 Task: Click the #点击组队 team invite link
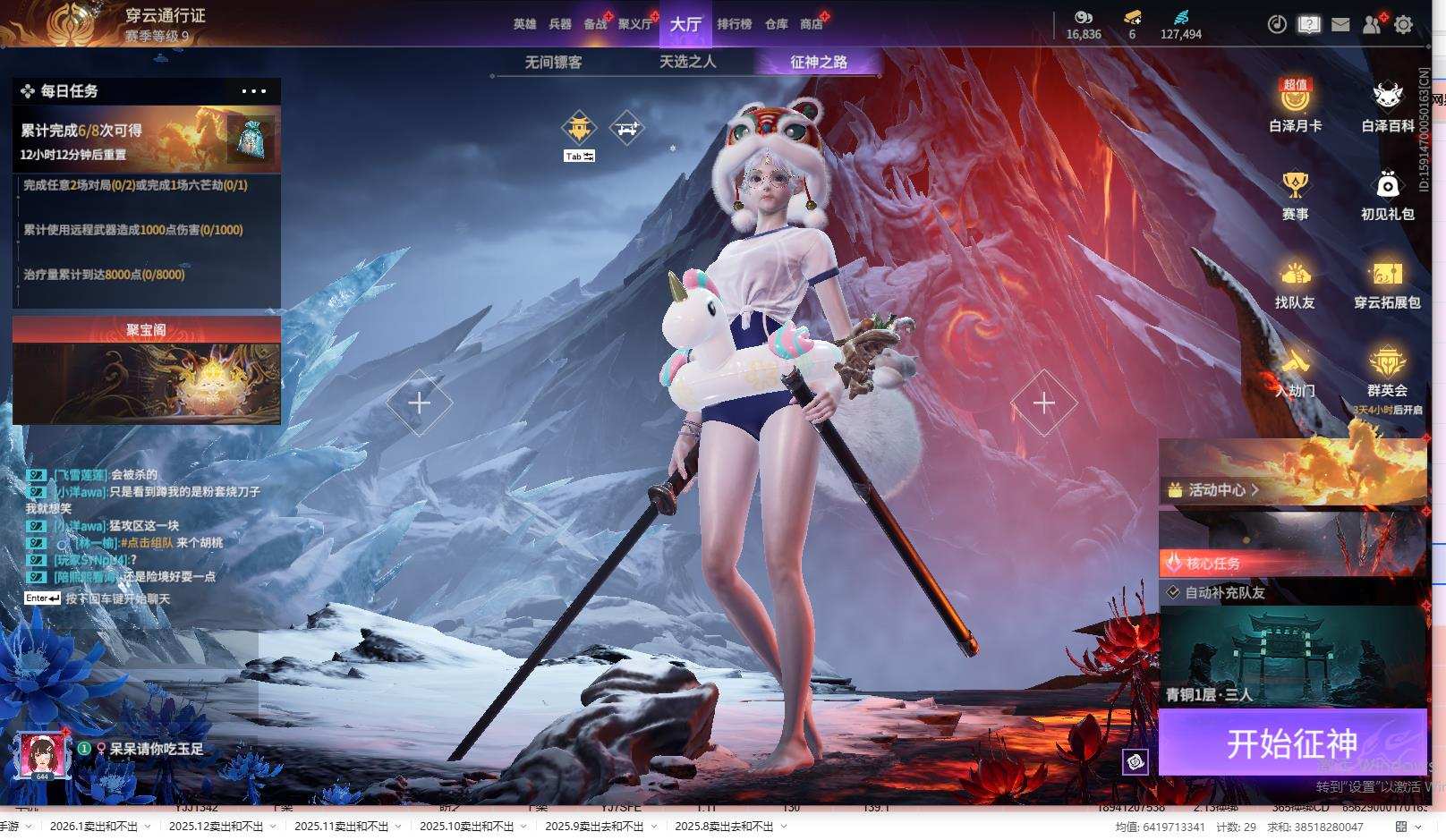(147, 543)
